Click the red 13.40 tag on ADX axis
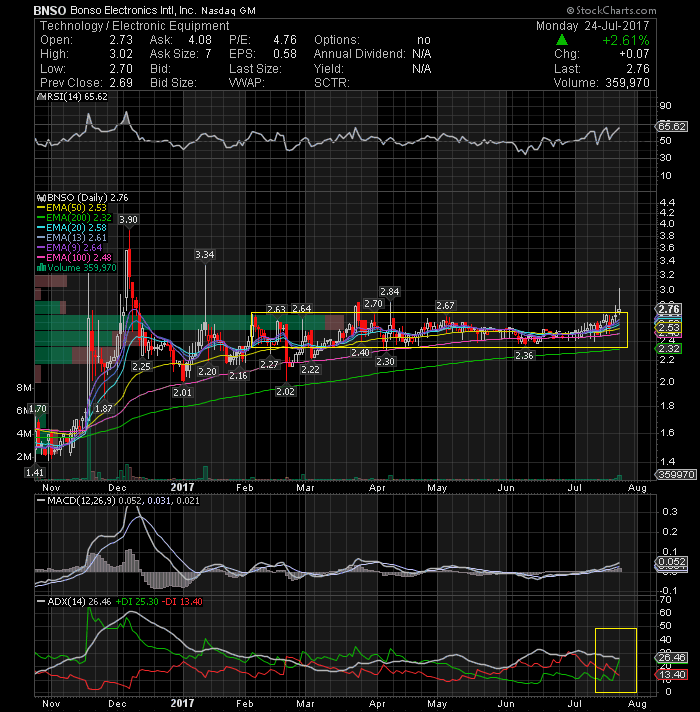The image size is (700, 712). (672, 674)
